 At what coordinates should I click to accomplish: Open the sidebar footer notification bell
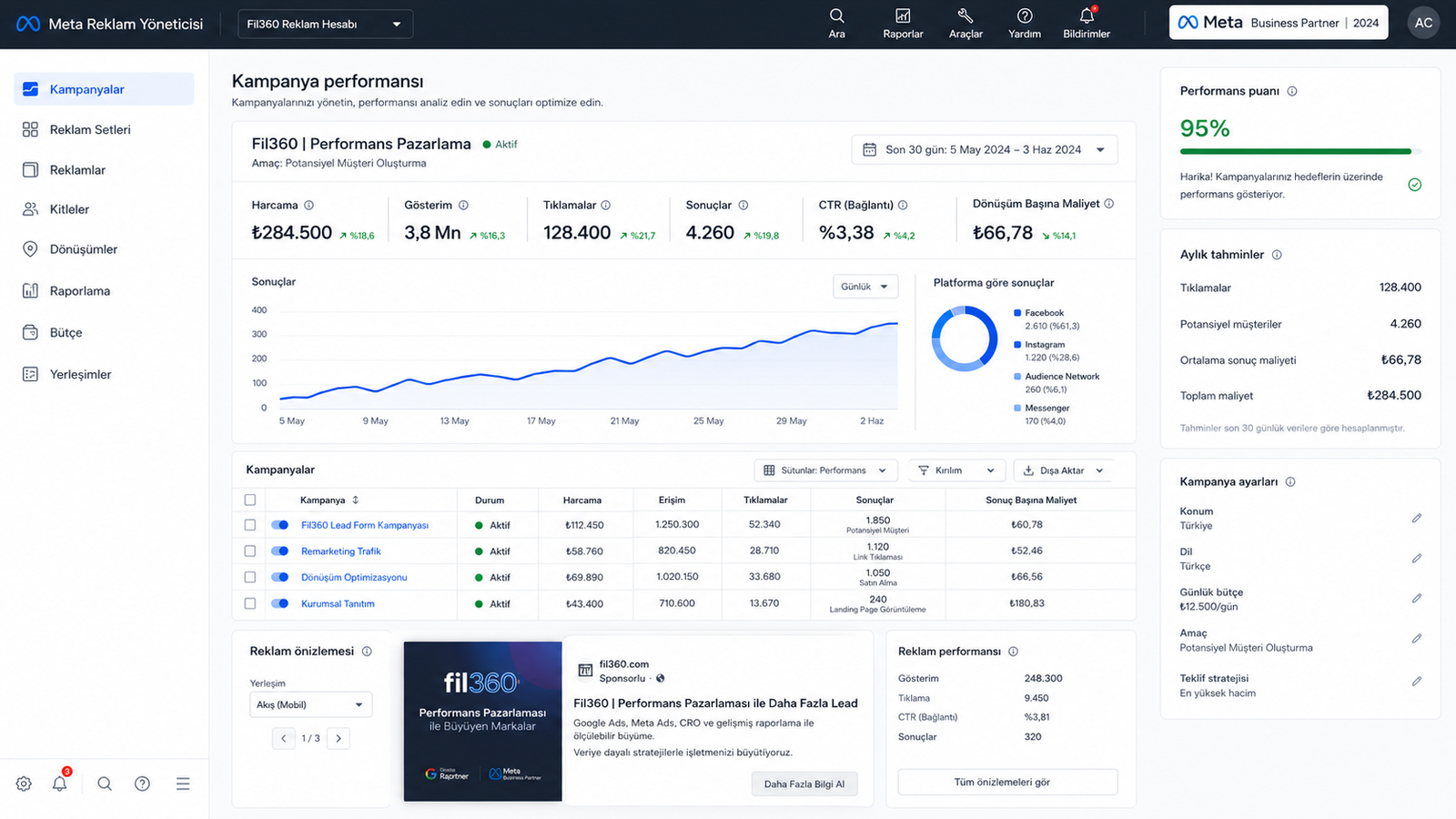pyautogui.click(x=60, y=783)
